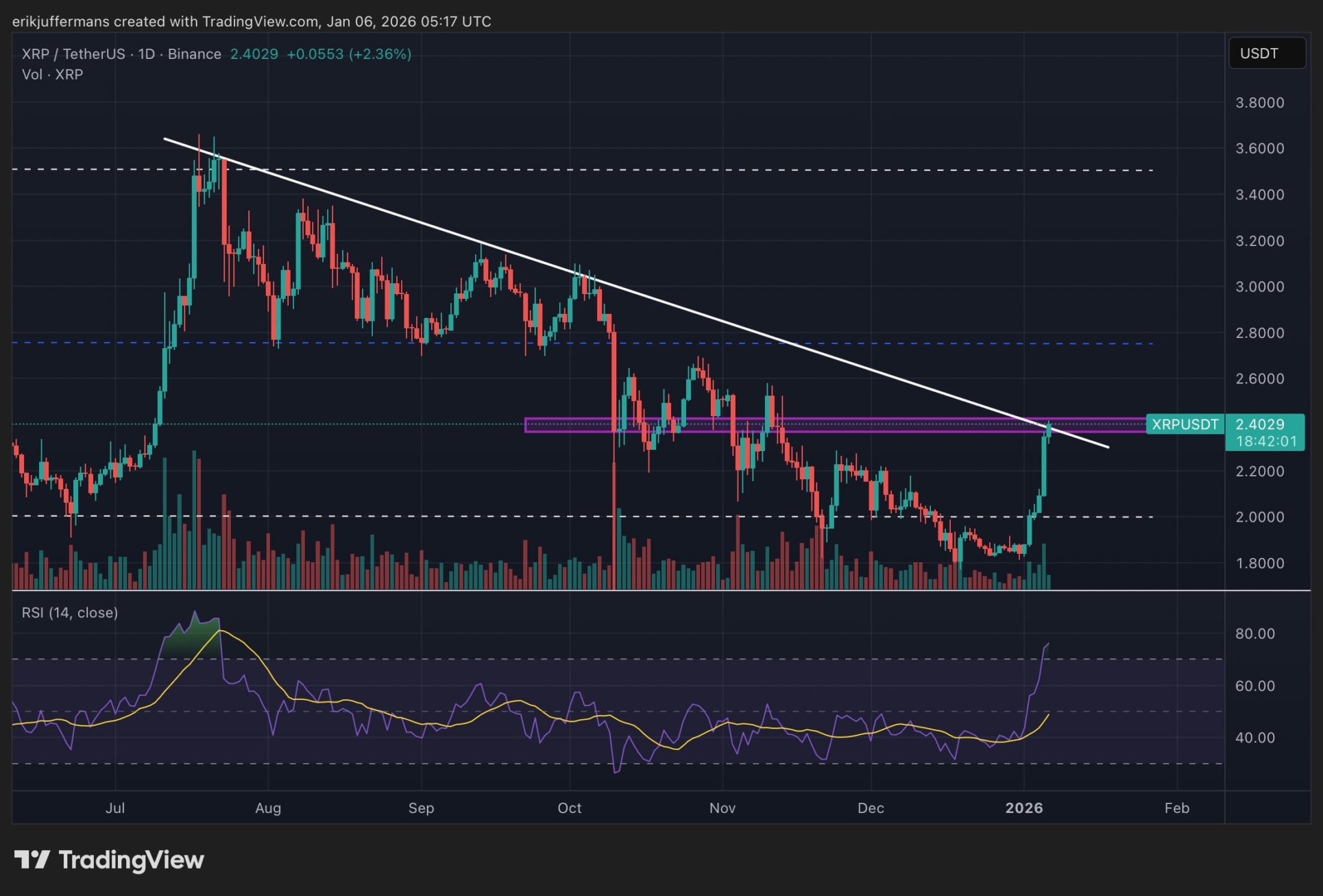Click the 2026 label on time axis
This screenshot has height=896, width=1323.
1023,808
